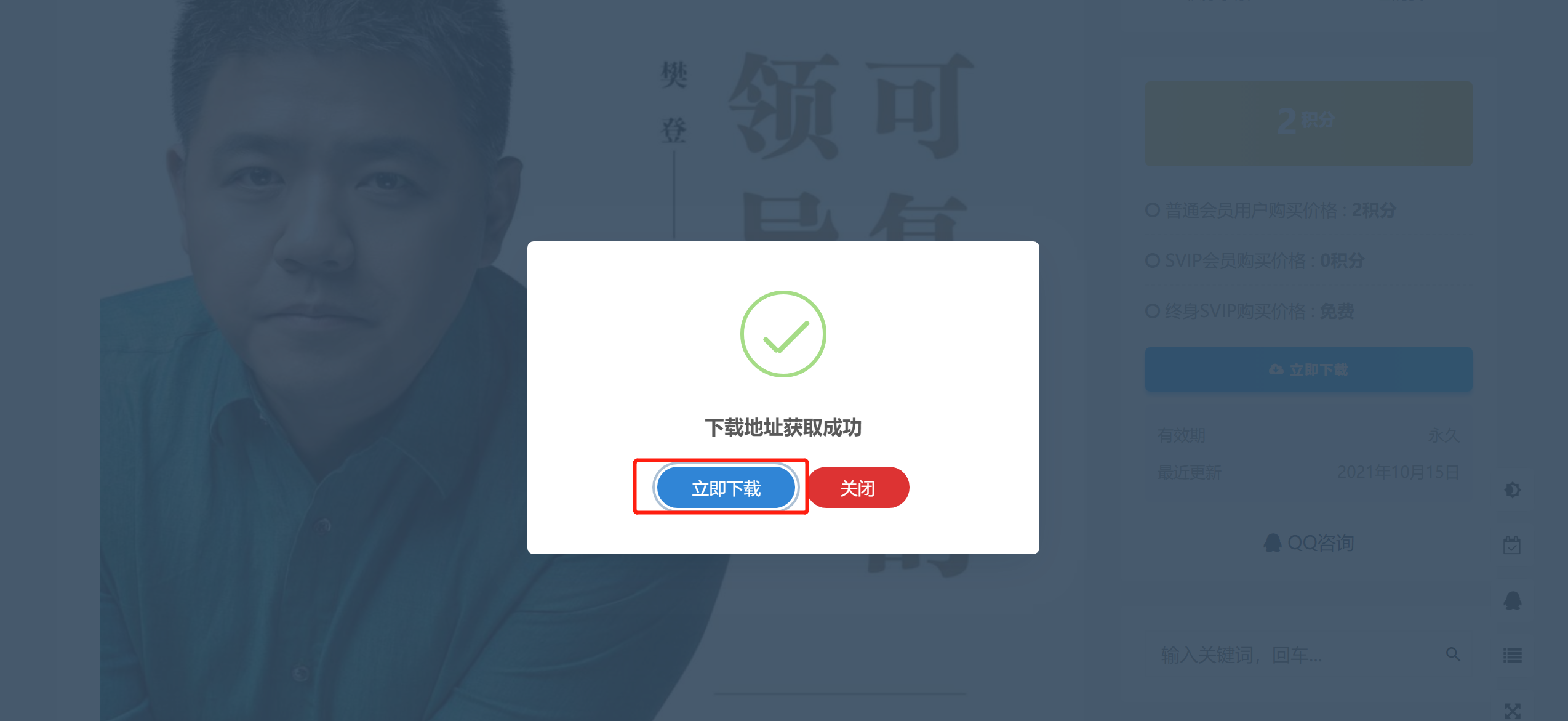The image size is (1568, 721).
Task: Click the penguin icon beside QQ咨询
Action: click(x=1273, y=542)
